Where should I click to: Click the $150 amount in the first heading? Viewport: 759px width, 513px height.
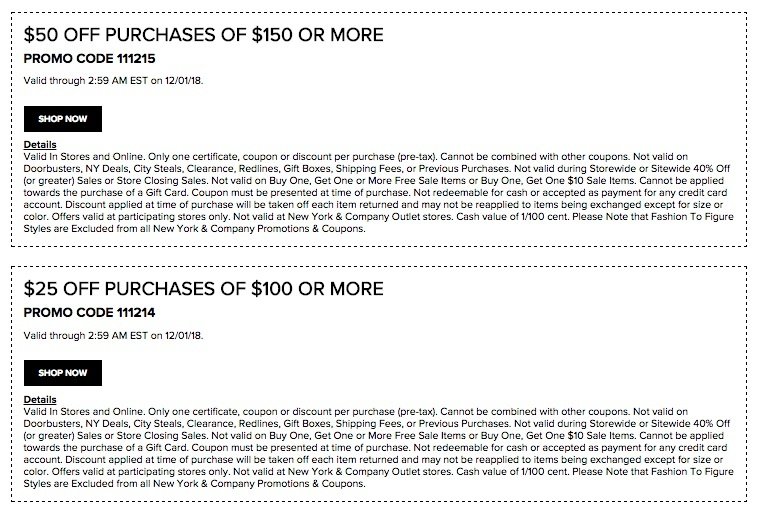point(272,35)
